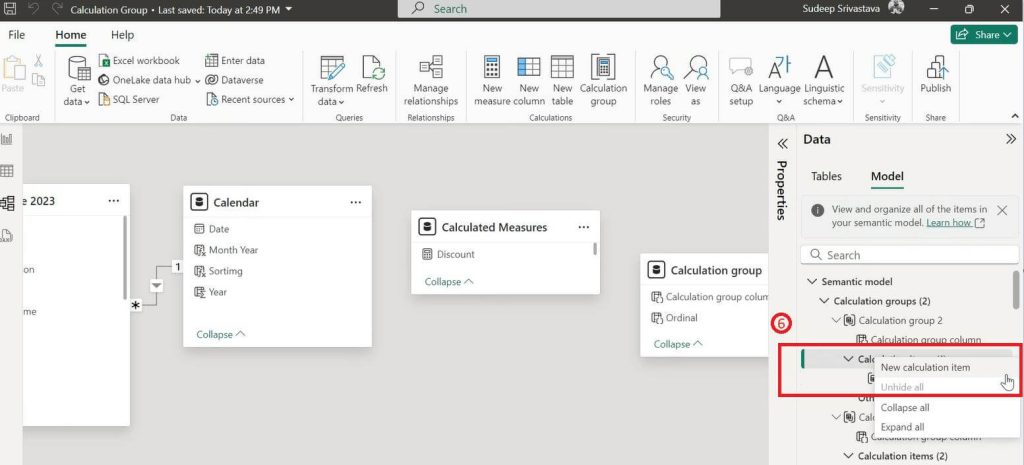Open the Help ribbon tab

coord(122,35)
